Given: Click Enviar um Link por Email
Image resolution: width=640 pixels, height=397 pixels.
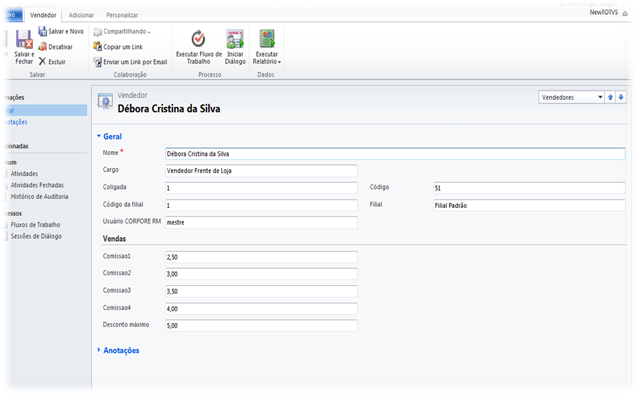Looking at the screenshot, I should [131, 62].
